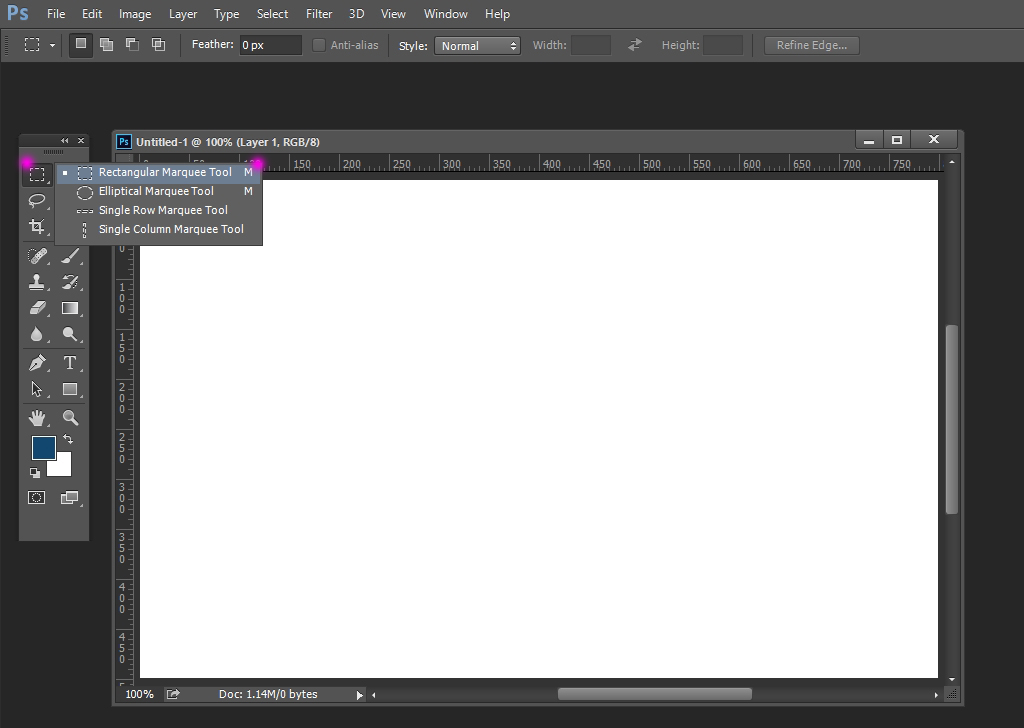Select the Dodge tool

click(70, 334)
